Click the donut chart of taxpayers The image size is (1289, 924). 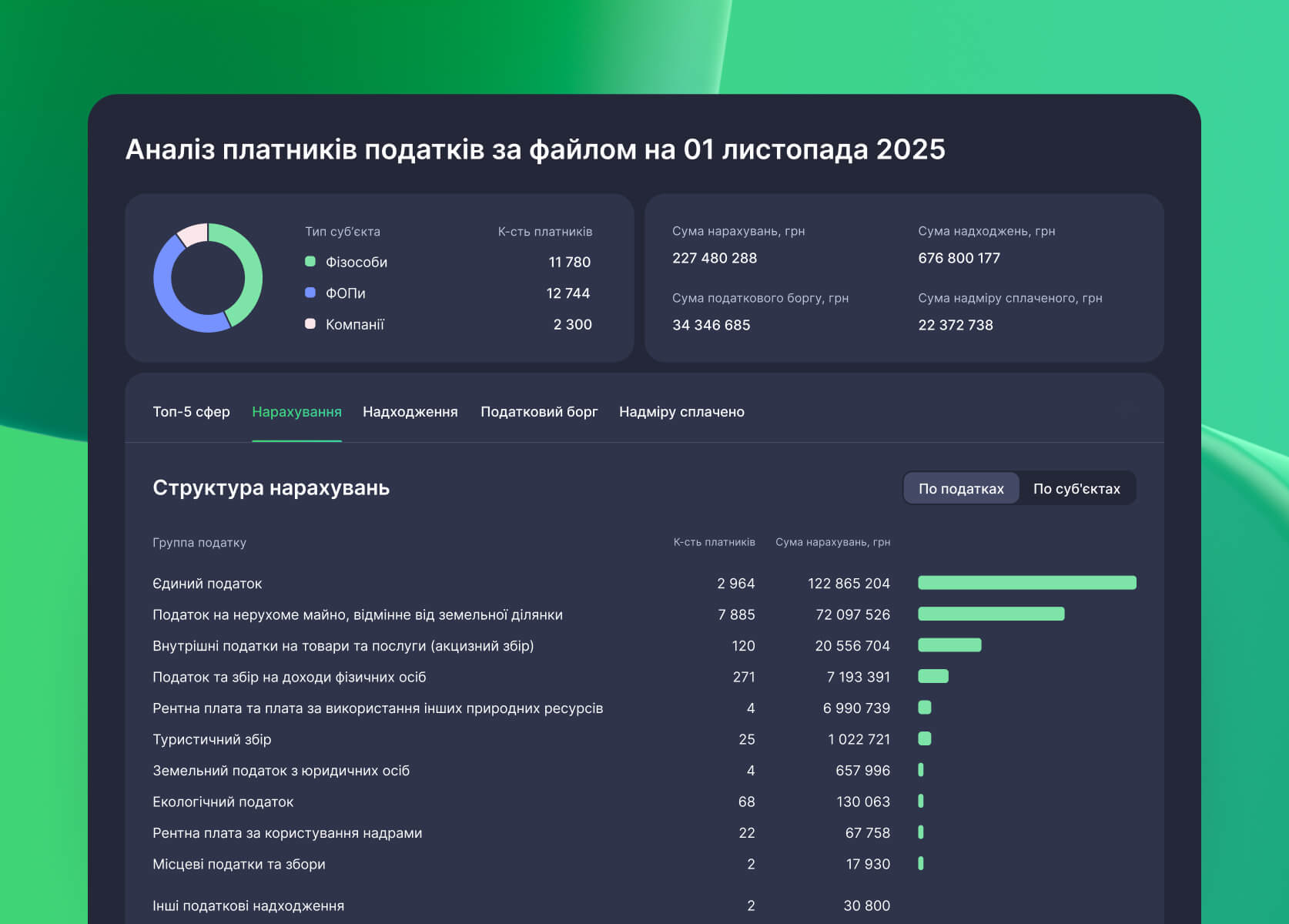[x=208, y=278]
